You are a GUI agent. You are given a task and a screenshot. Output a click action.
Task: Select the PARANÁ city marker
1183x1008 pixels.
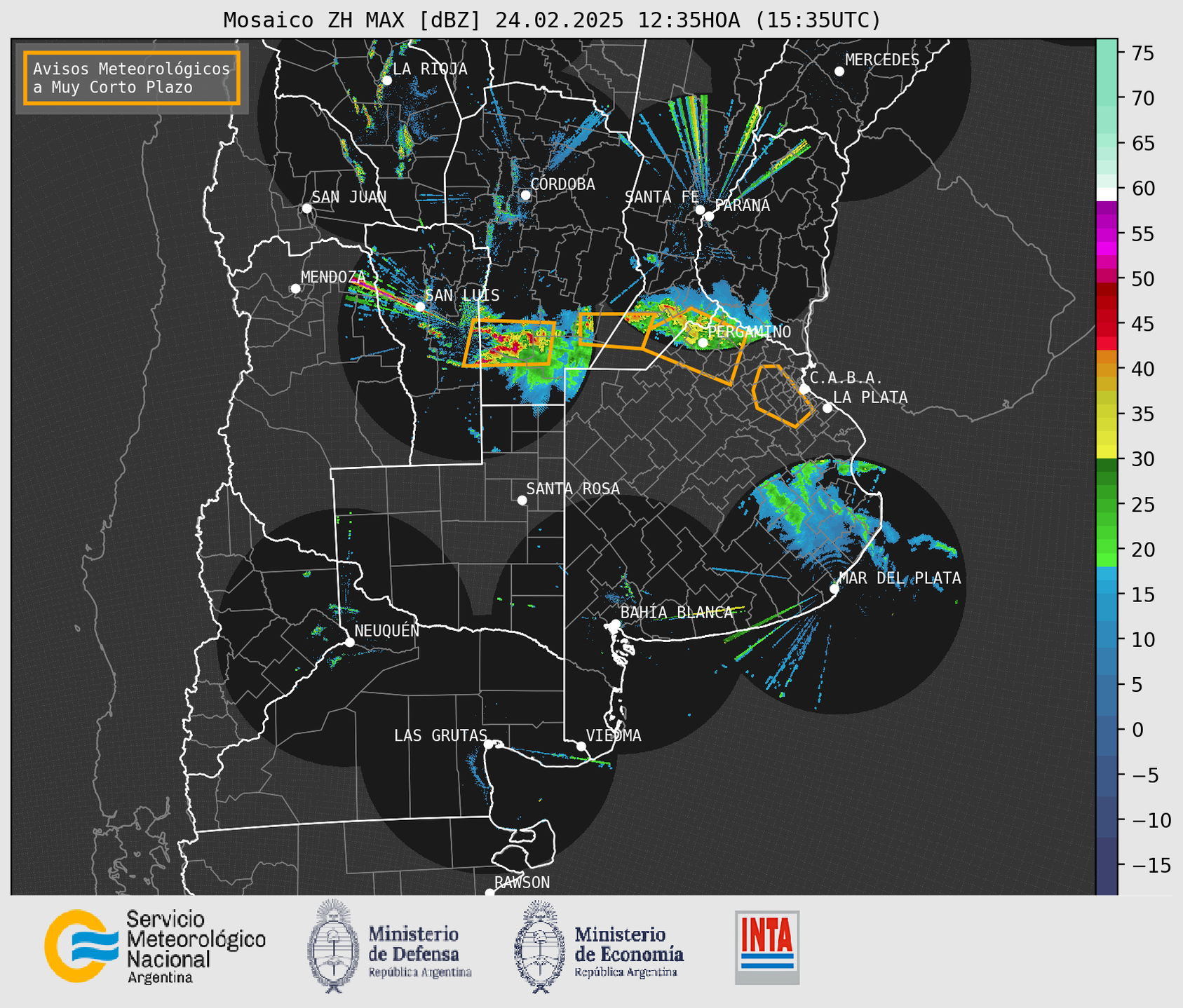coord(709,216)
